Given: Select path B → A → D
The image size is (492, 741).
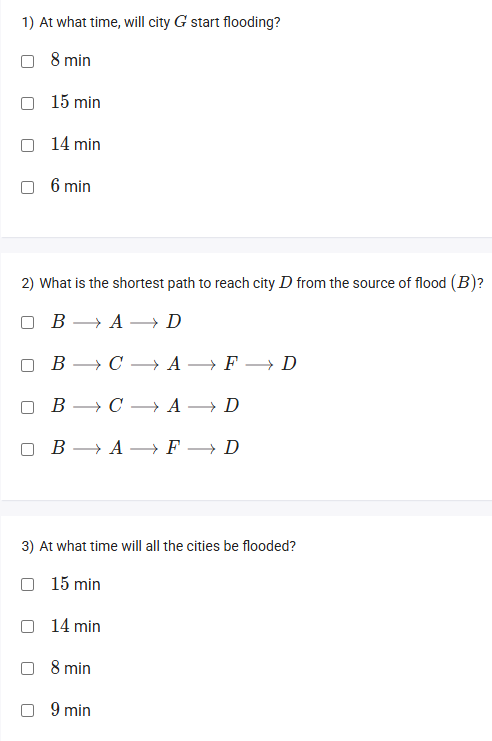Looking at the screenshot, I should point(27,322).
